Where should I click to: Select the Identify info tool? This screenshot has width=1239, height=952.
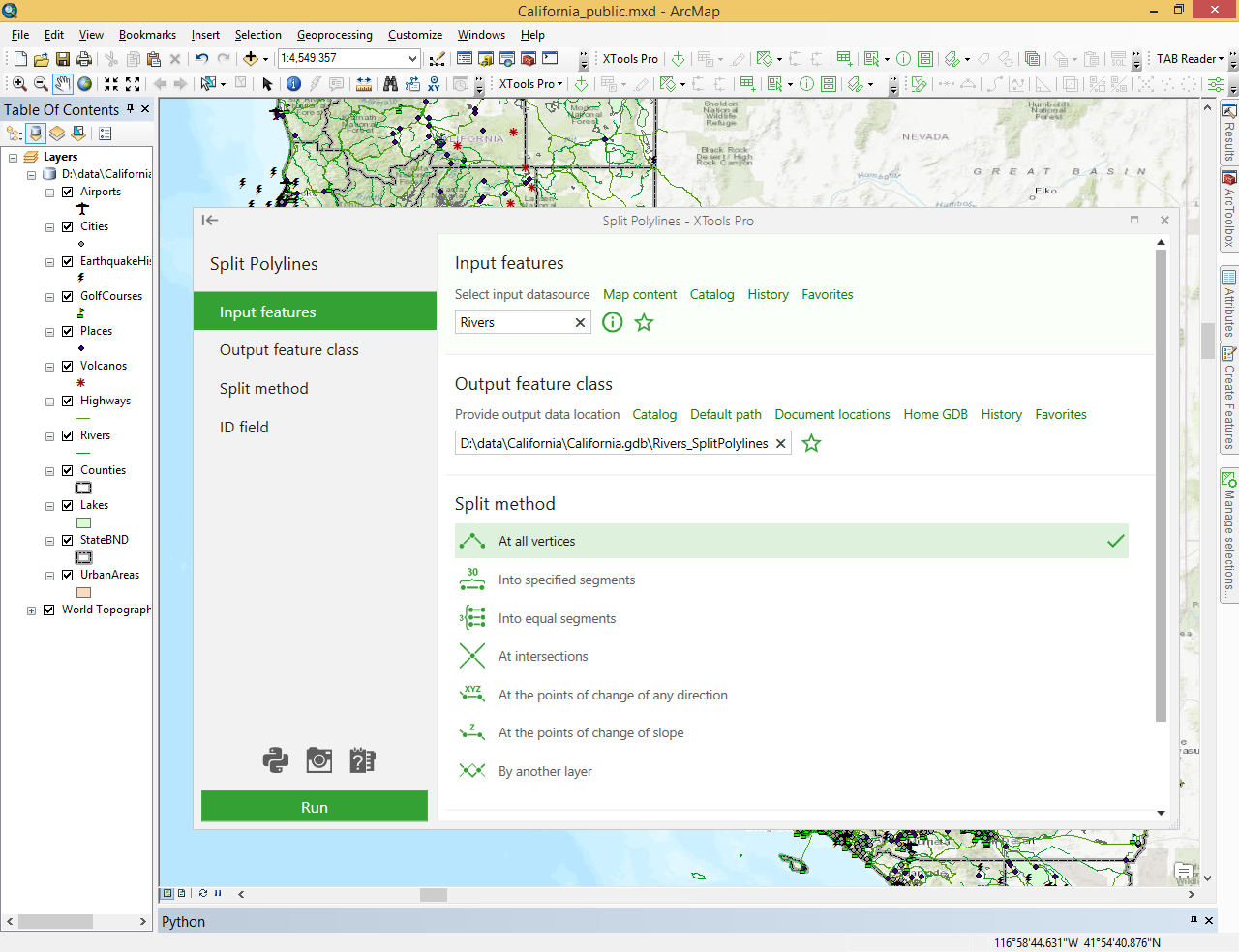[x=293, y=84]
